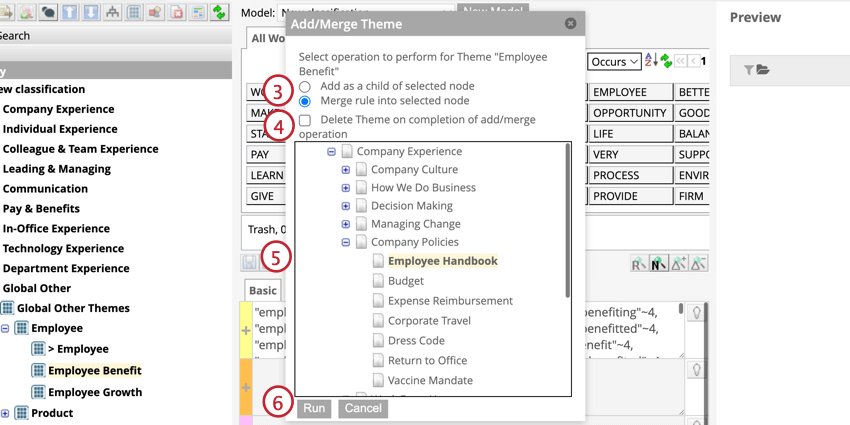
Task: Select Merge rule into selected node option
Action: [x=305, y=101]
